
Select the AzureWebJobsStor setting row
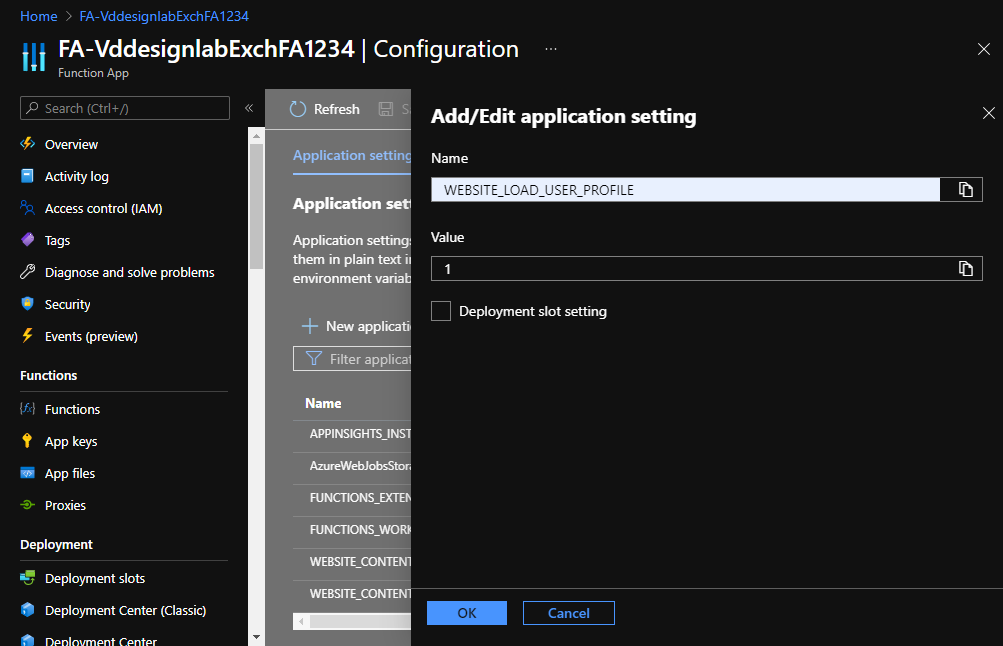tap(352, 466)
